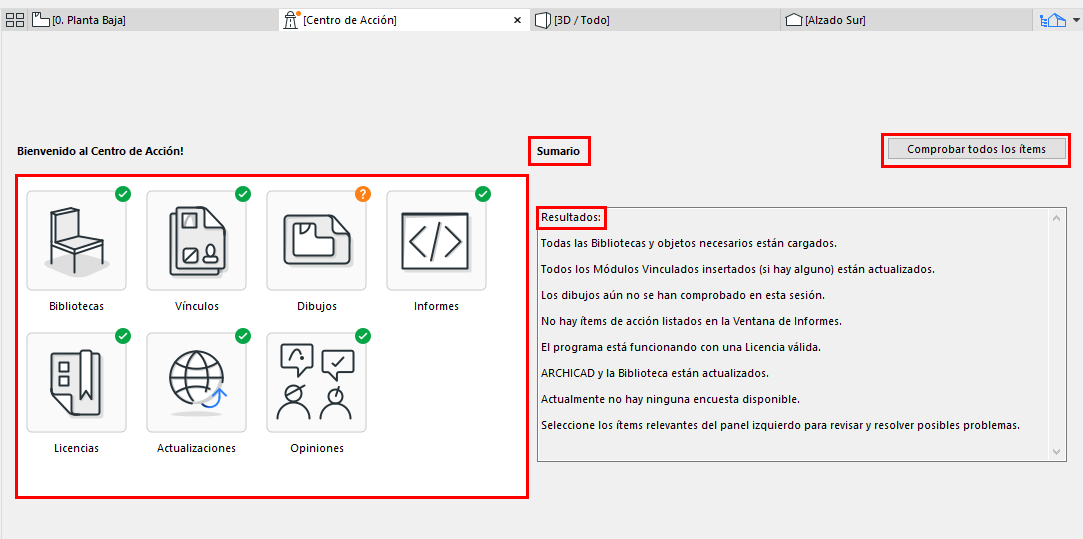Image resolution: width=1083 pixels, height=539 pixels.
Task: Open the Informes code icon
Action: pos(437,240)
